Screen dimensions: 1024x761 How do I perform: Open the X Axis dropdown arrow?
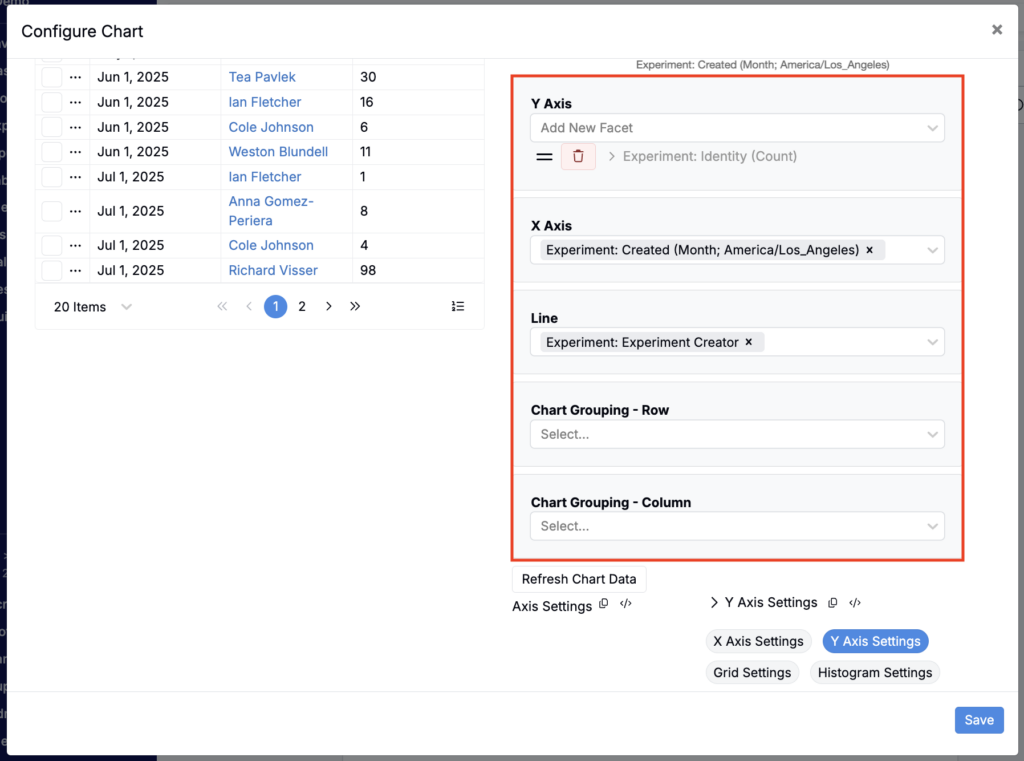click(x=932, y=250)
